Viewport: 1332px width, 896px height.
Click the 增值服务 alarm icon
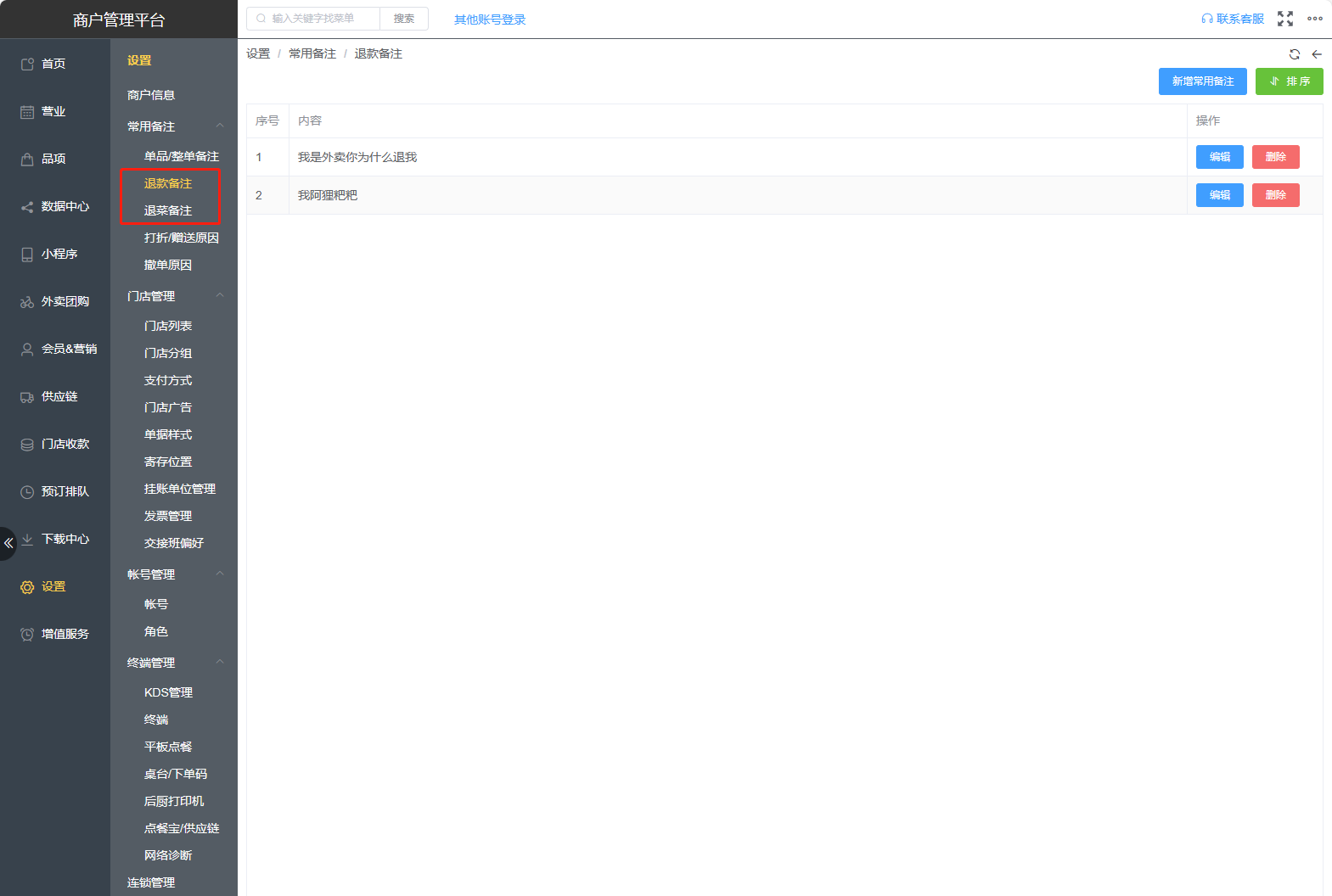click(x=27, y=634)
